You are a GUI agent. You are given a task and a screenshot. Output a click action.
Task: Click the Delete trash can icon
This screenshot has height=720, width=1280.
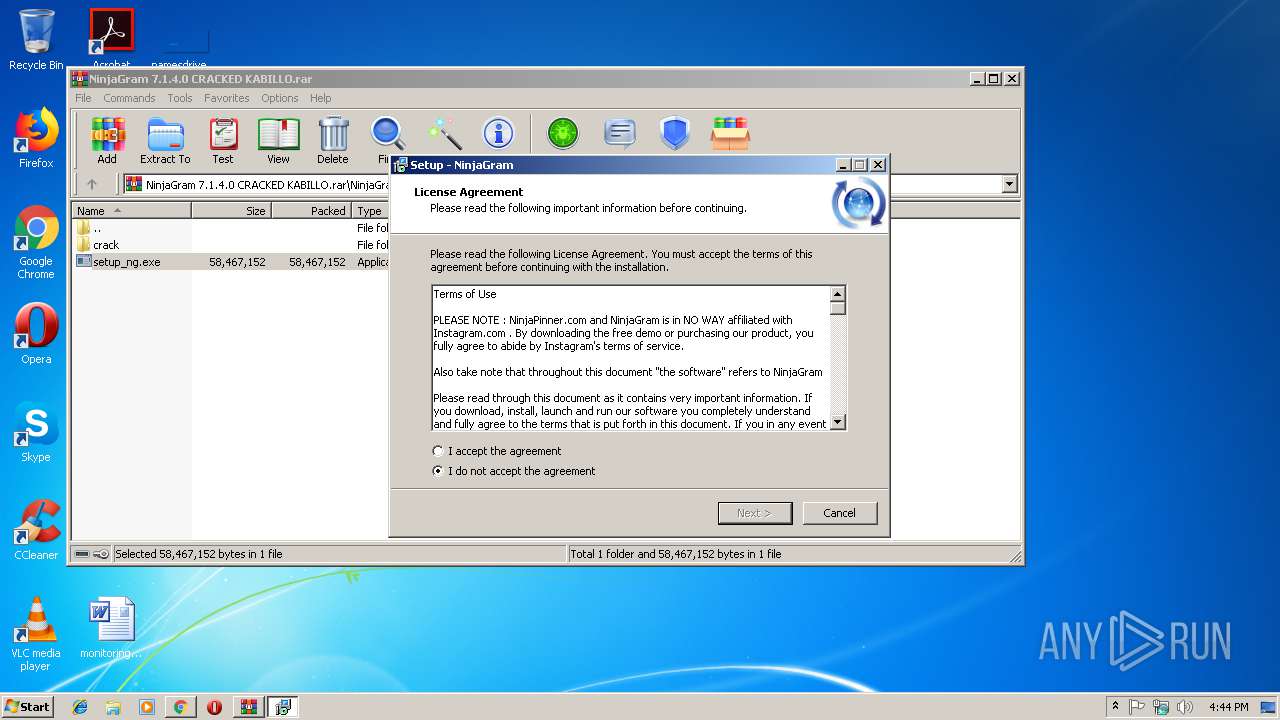pos(333,140)
